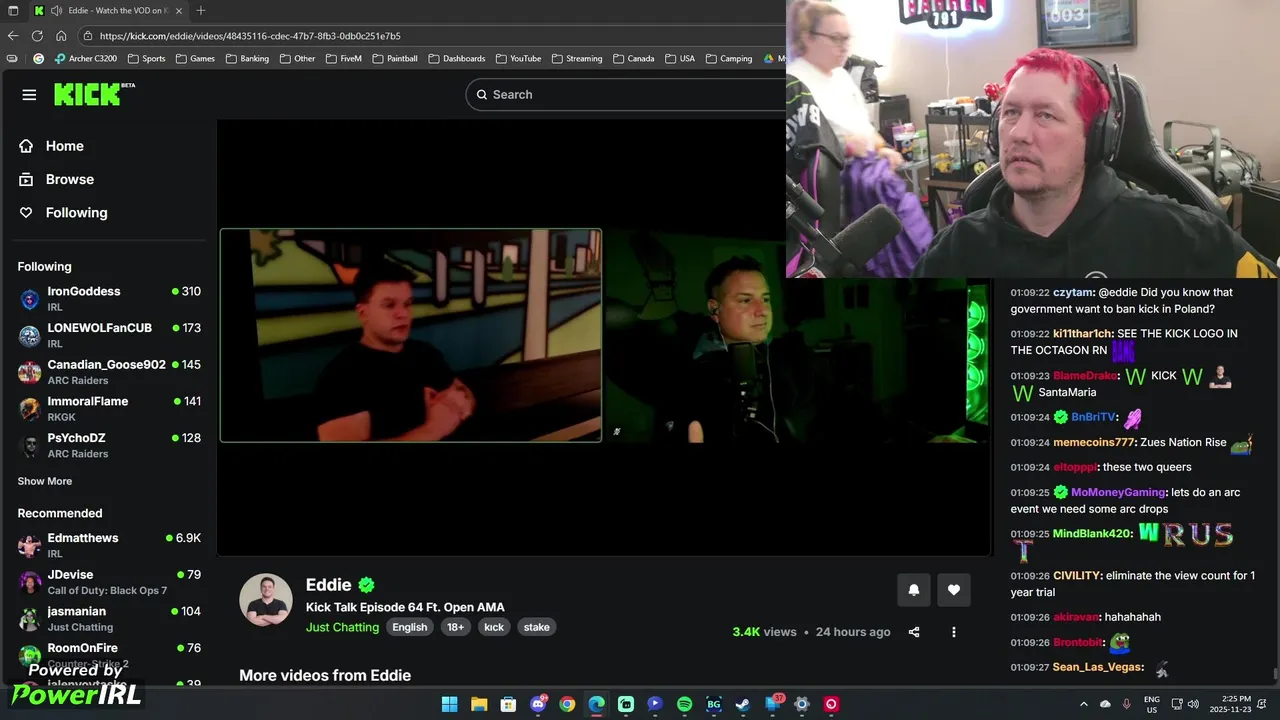Viewport: 1280px width, 720px height.
Task: Open Browse in sidebar
Action: [x=56, y=179]
